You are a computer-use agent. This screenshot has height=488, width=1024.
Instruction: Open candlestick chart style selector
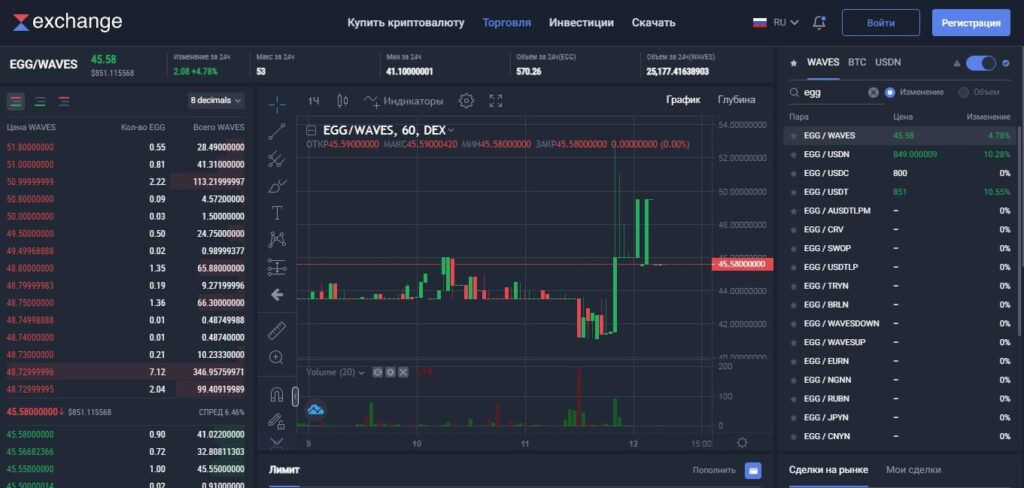pos(342,101)
